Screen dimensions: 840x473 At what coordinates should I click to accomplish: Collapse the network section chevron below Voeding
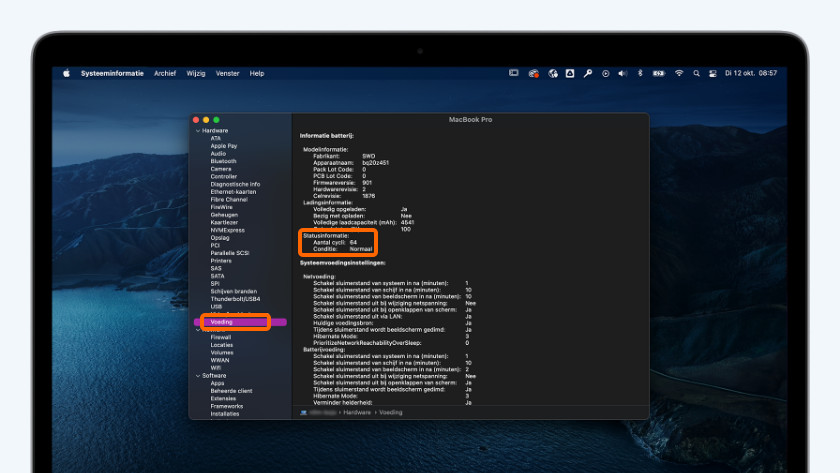tap(198, 330)
